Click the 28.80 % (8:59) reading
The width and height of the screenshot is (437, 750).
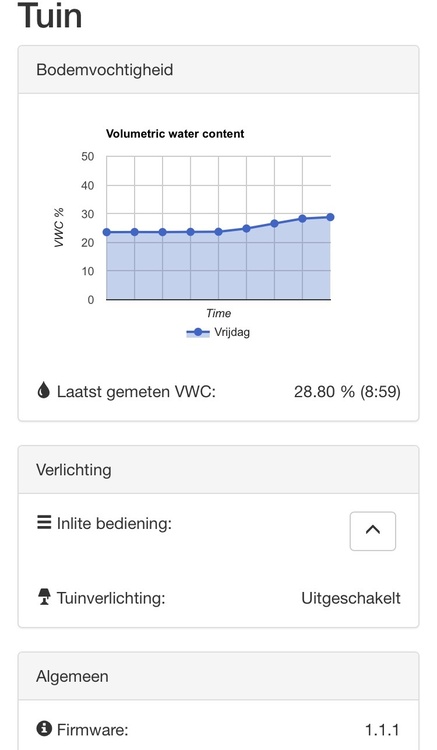(x=348, y=392)
